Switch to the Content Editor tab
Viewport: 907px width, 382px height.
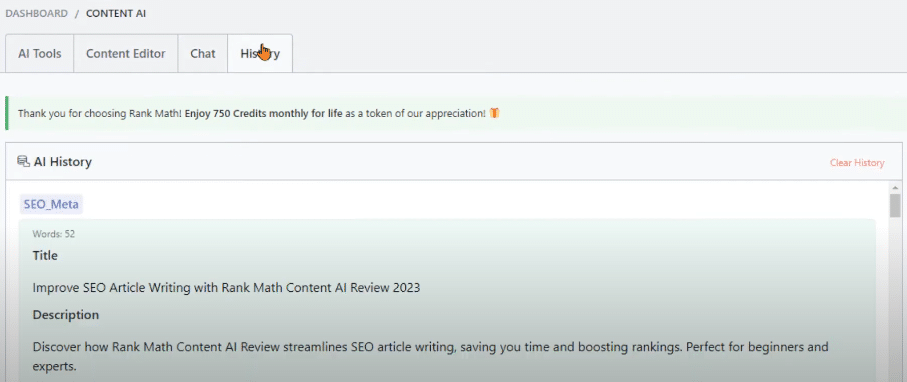(126, 54)
